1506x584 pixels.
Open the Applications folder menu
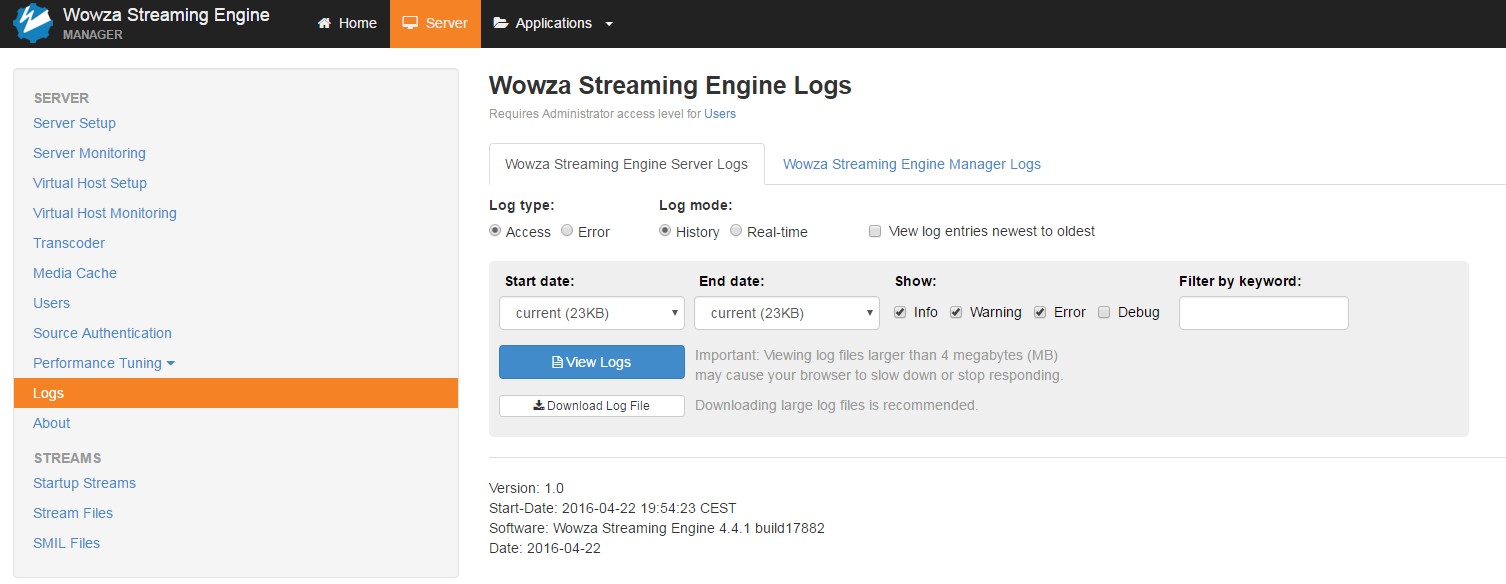click(x=553, y=23)
